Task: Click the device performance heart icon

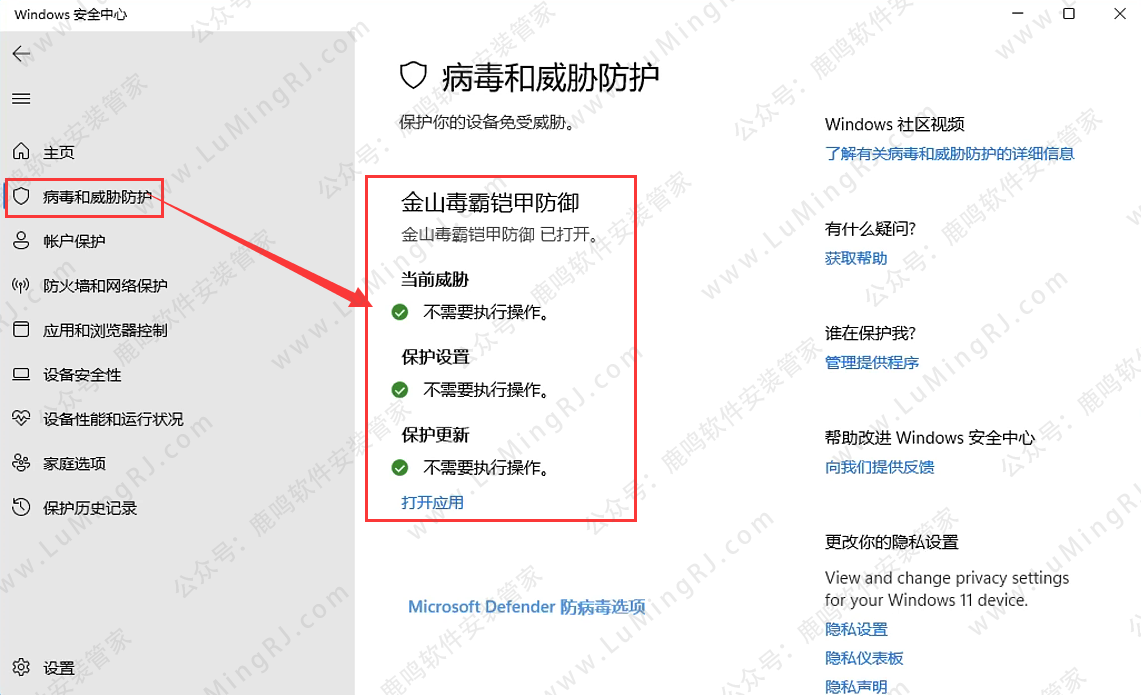Action: (21, 419)
